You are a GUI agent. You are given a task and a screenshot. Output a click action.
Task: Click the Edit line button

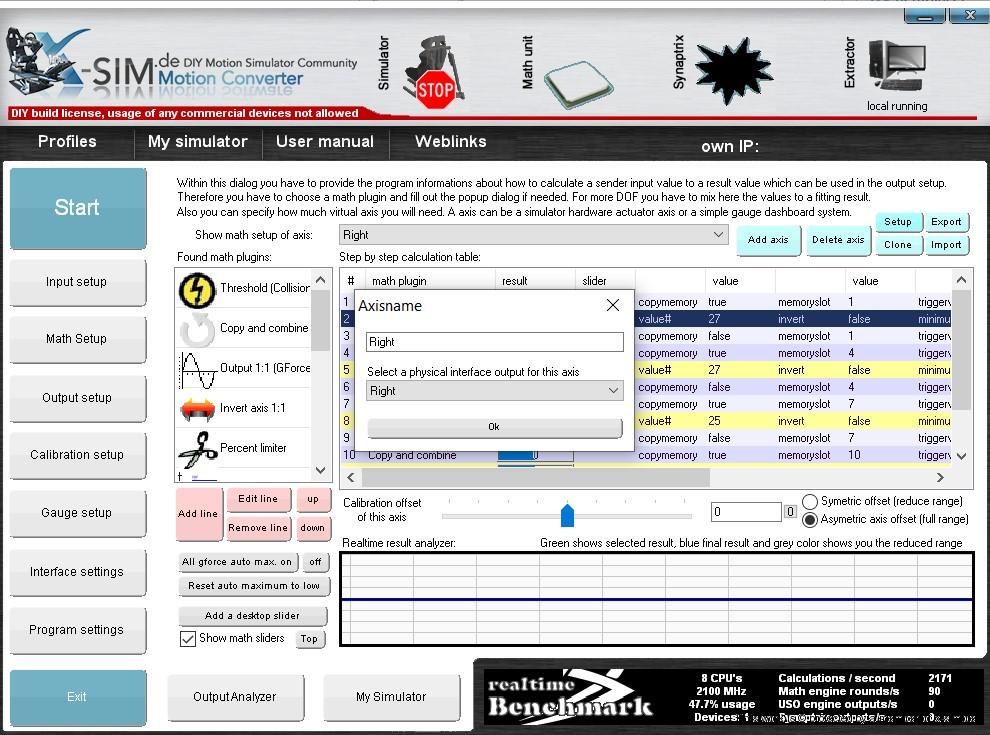tap(258, 499)
